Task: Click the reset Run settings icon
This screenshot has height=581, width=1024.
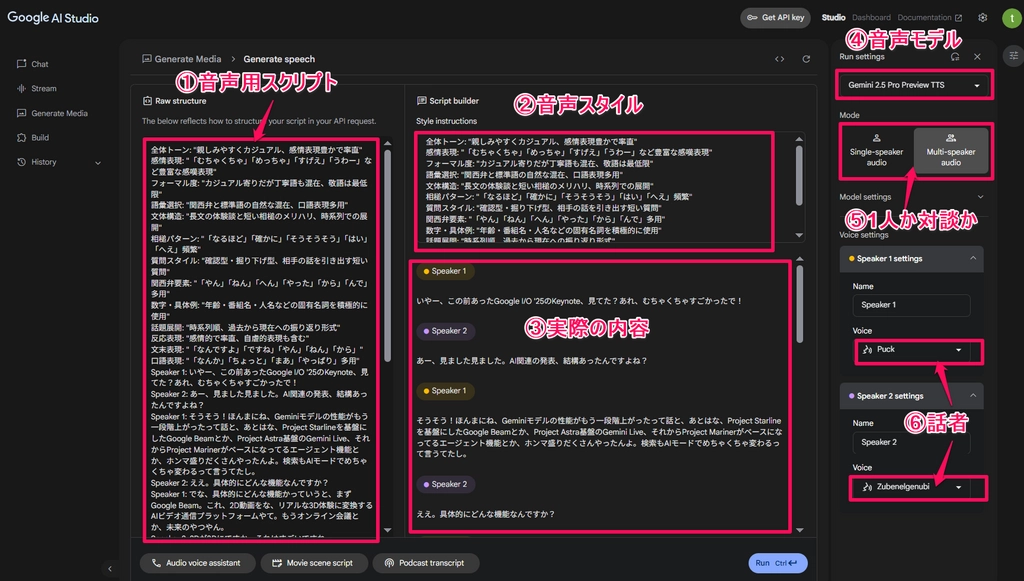Action: [x=955, y=57]
